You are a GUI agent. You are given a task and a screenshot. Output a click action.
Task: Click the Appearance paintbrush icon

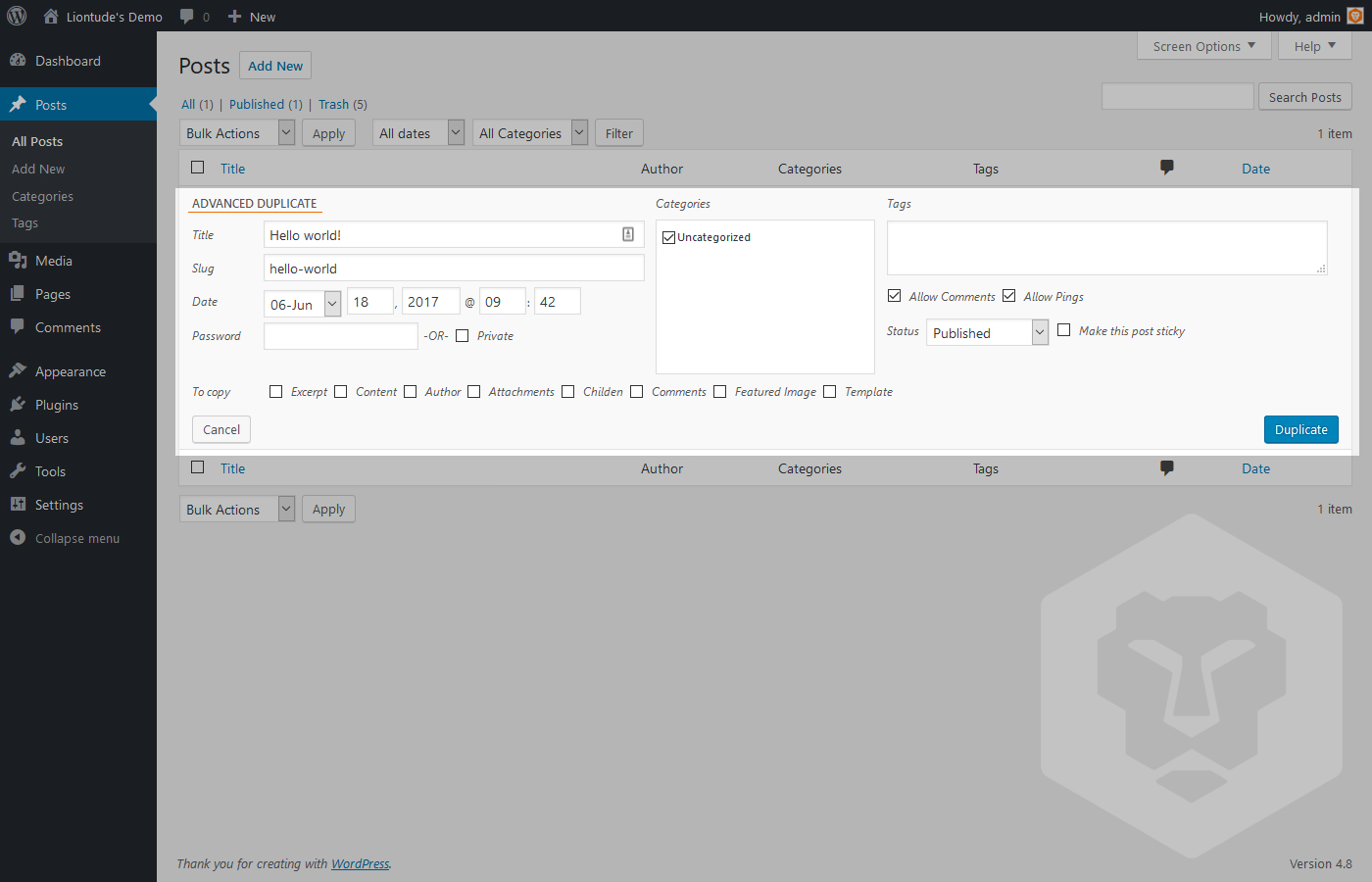(x=18, y=370)
